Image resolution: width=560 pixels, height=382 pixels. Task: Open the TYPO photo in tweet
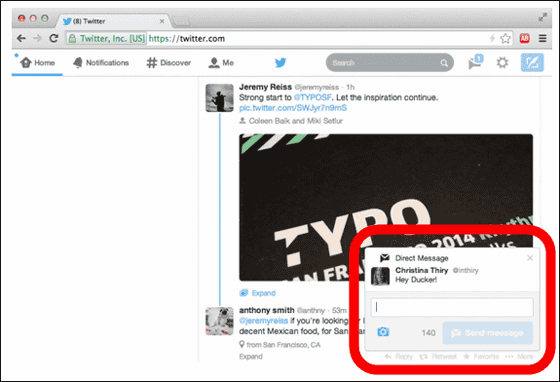tap(386, 207)
